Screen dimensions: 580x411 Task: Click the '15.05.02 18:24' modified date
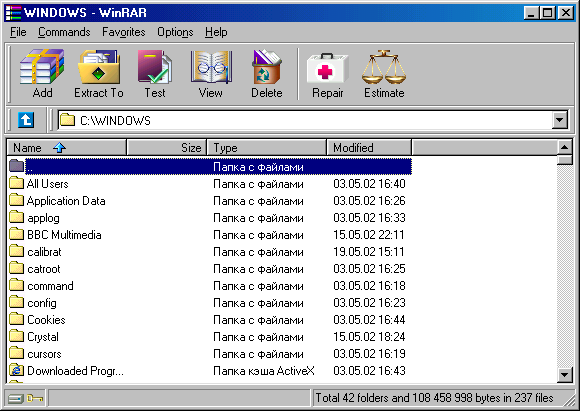369,337
